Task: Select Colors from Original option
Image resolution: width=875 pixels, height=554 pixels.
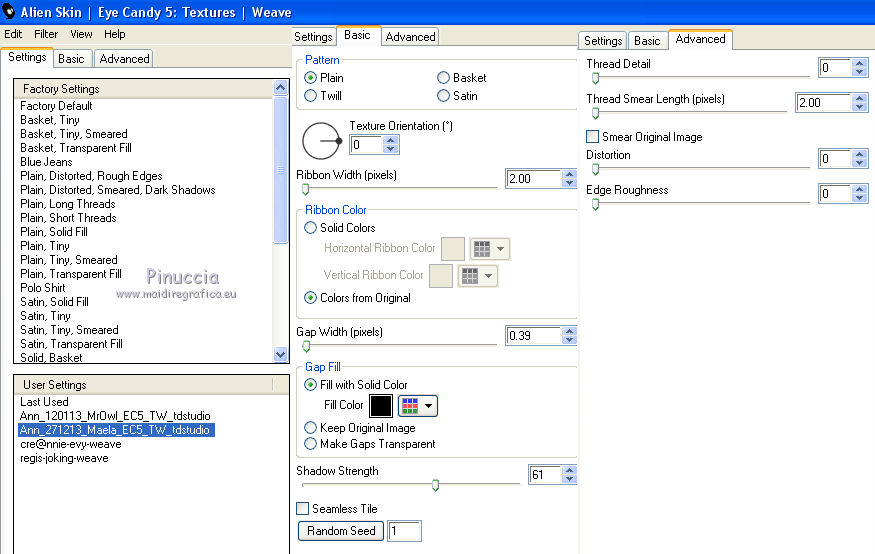Action: (x=310, y=297)
